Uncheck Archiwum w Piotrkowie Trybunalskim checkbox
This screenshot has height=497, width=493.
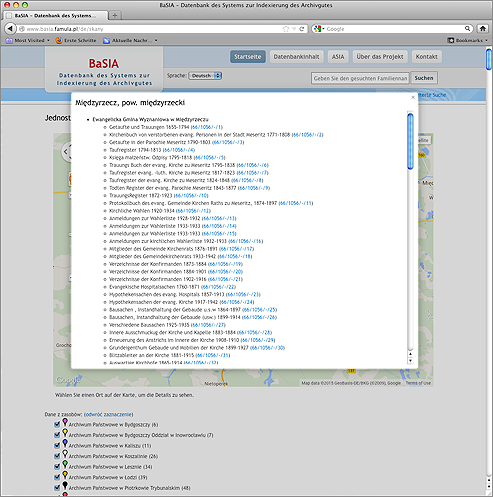tap(57, 488)
